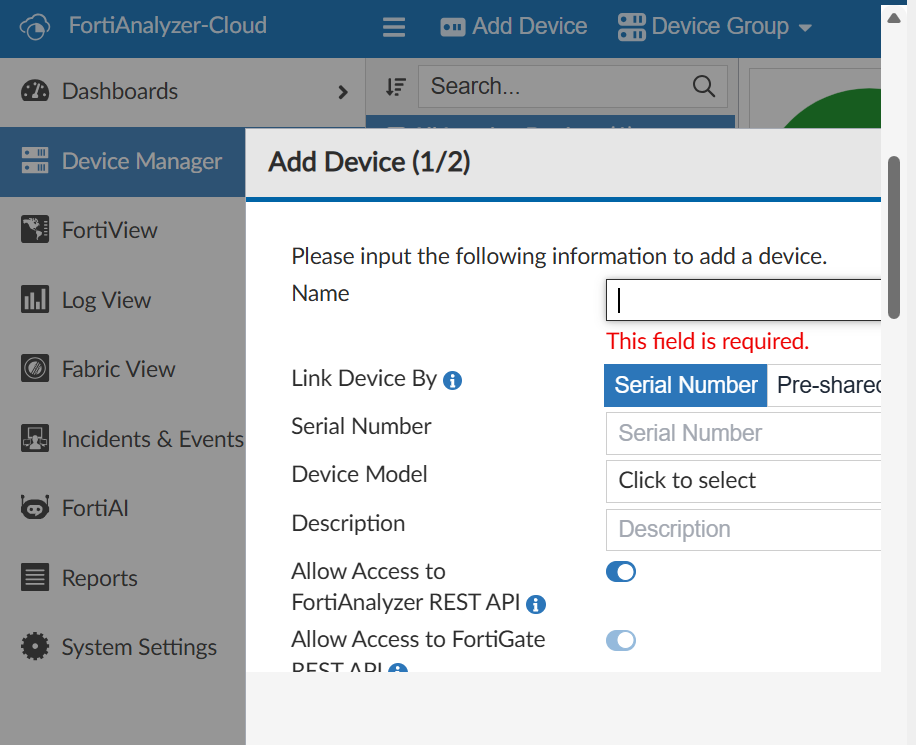916x745 pixels.
Task: Open Incidents & Events in sidebar
Action: pyautogui.click(x=132, y=439)
